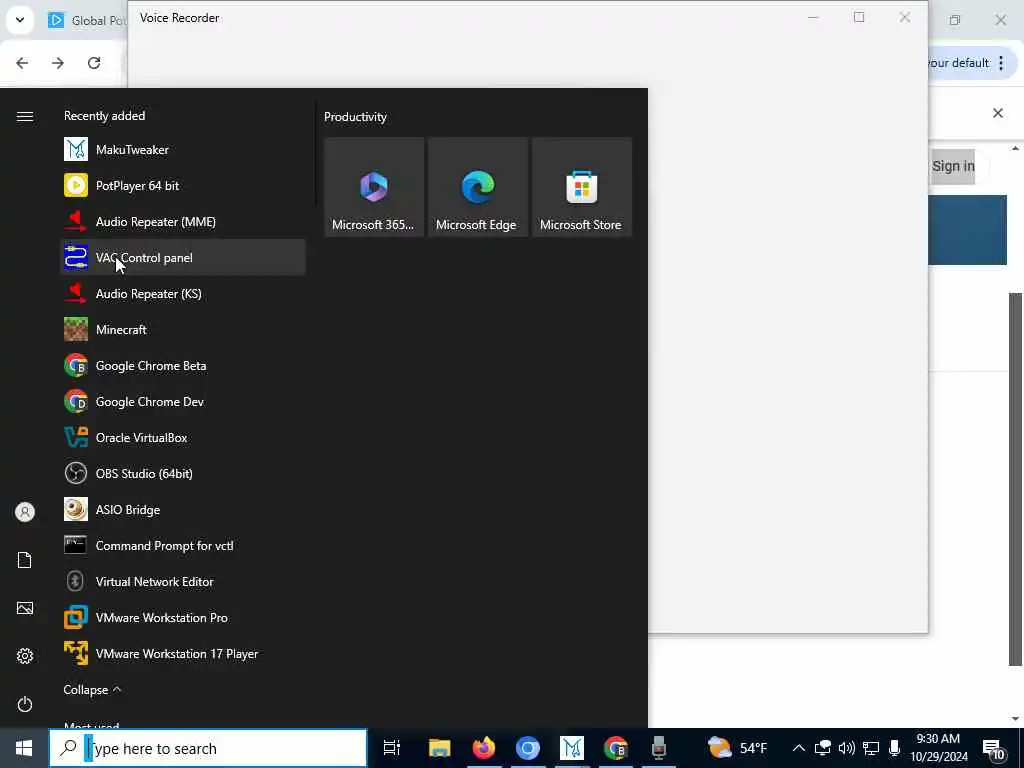Launch Audio Repeater (KS)
1024x768 pixels.
click(183, 293)
